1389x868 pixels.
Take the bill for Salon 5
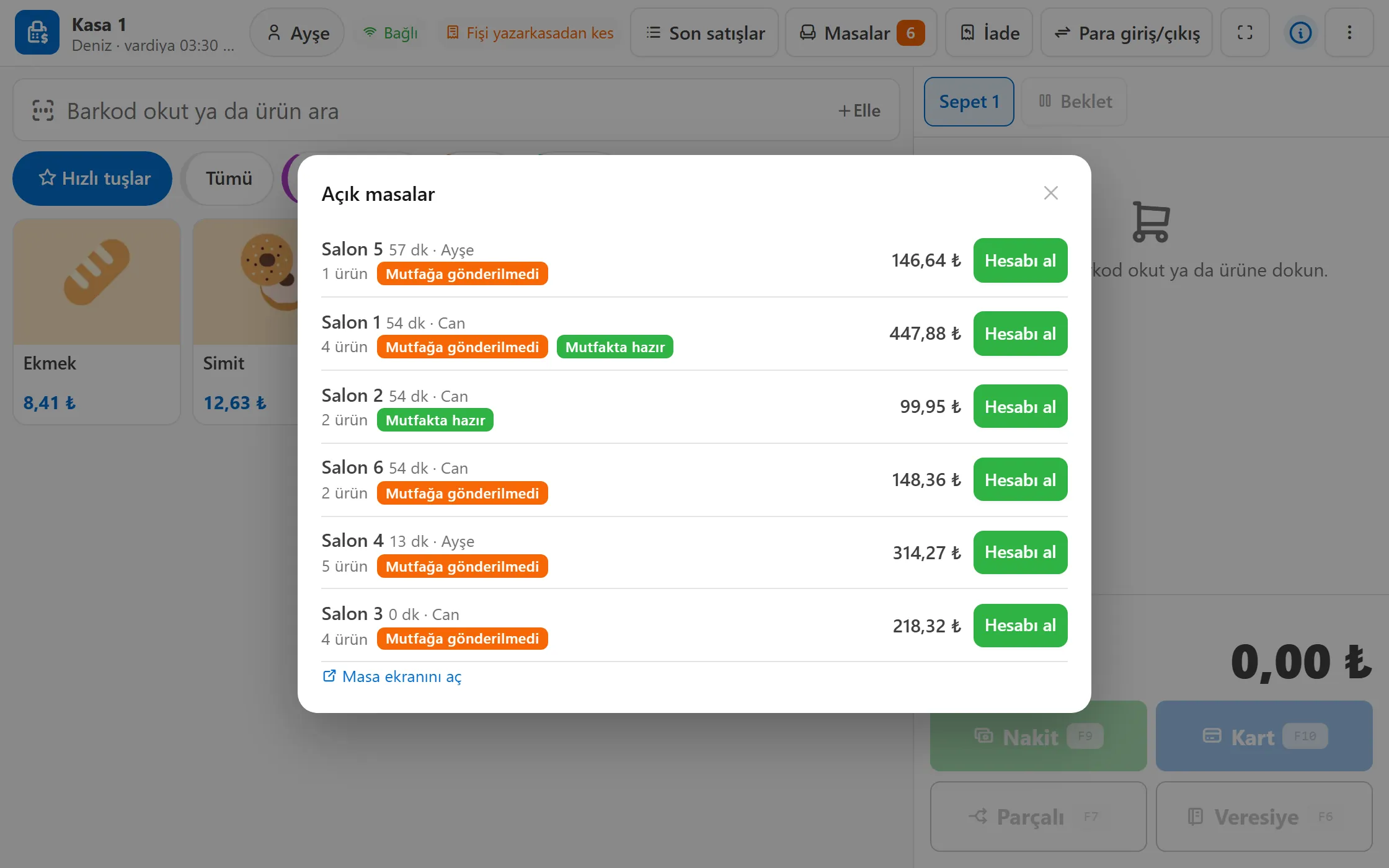1020,260
